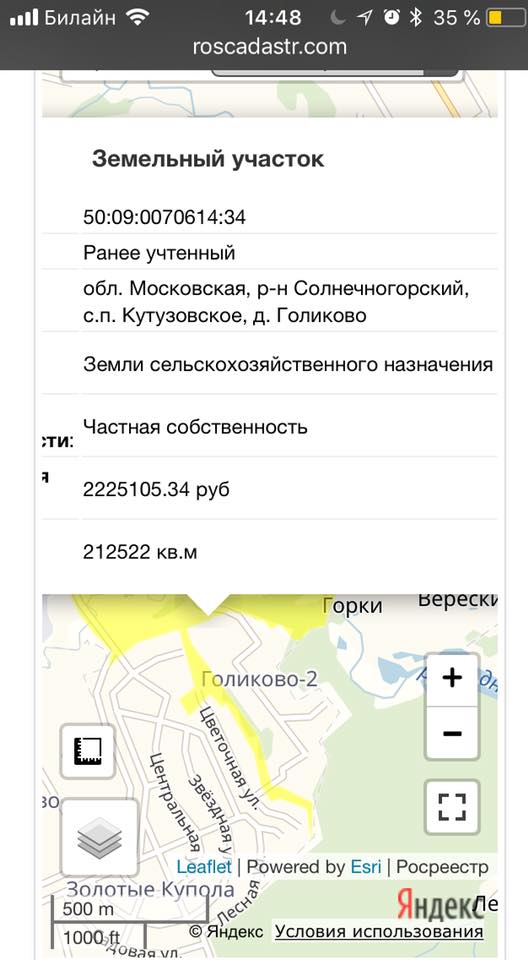Open the Leaflet attribution link

pos(204,867)
